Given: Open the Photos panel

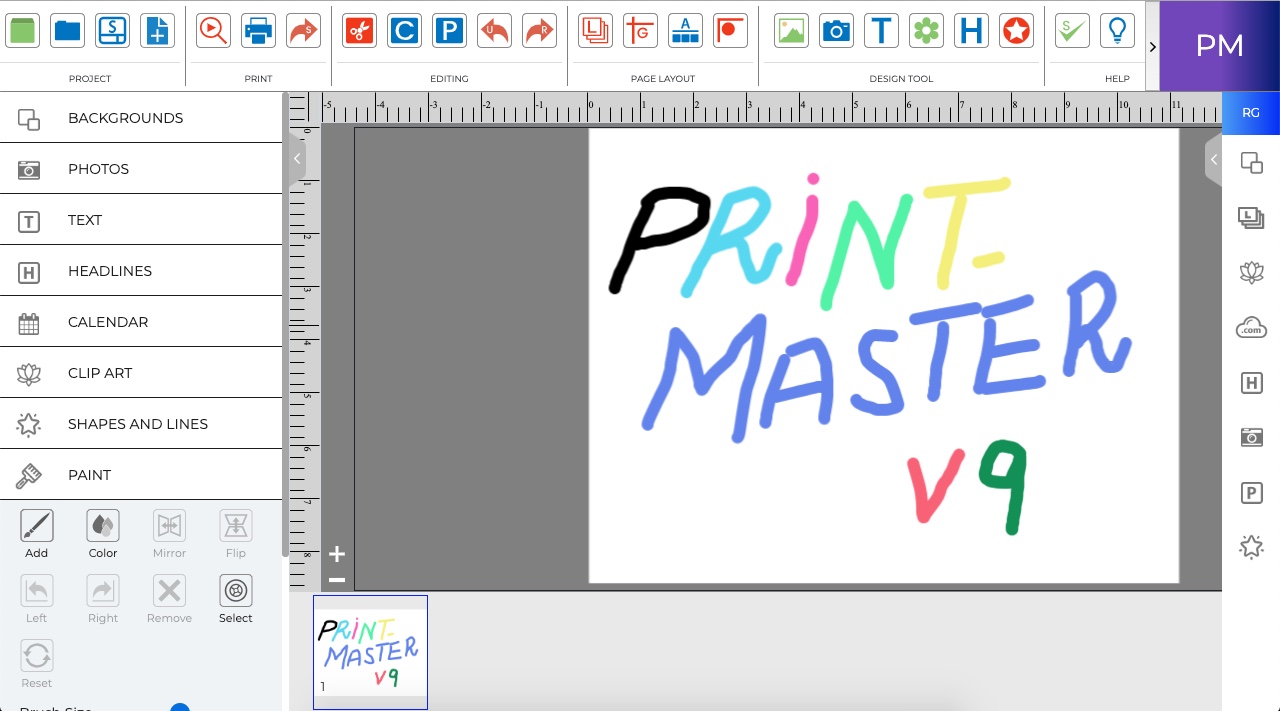Looking at the screenshot, I should [141, 169].
